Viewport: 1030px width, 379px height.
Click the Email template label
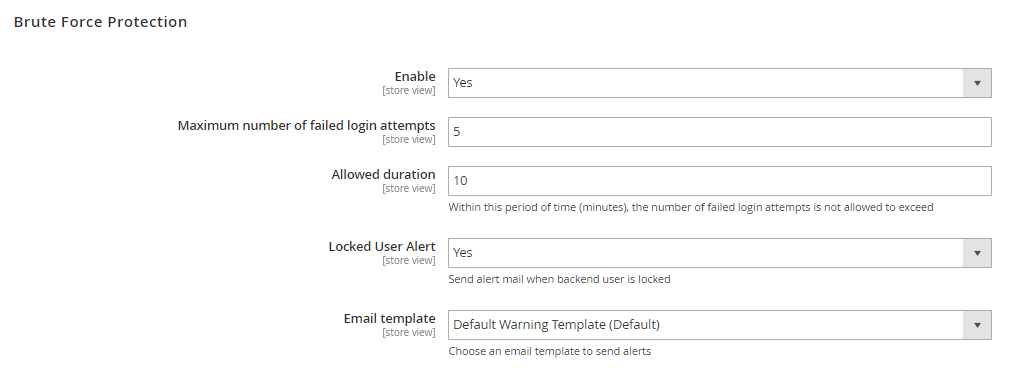(390, 319)
